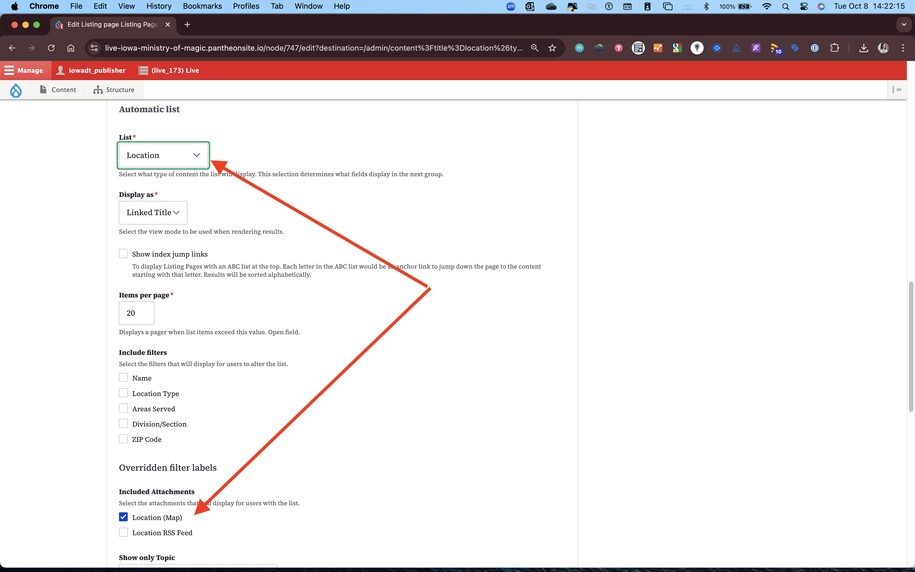Click the Show only Topic label
The height and width of the screenshot is (572, 915).
pos(146,557)
